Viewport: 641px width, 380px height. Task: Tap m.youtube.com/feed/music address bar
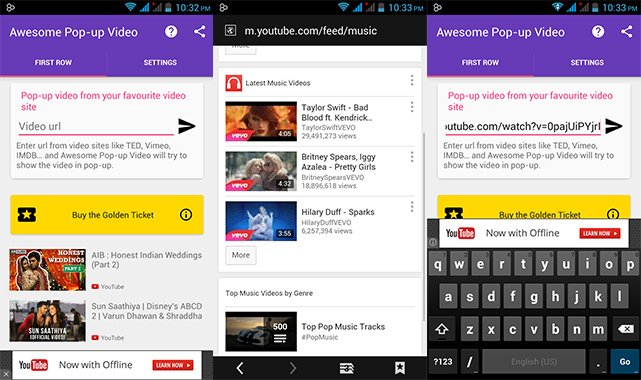(x=311, y=31)
